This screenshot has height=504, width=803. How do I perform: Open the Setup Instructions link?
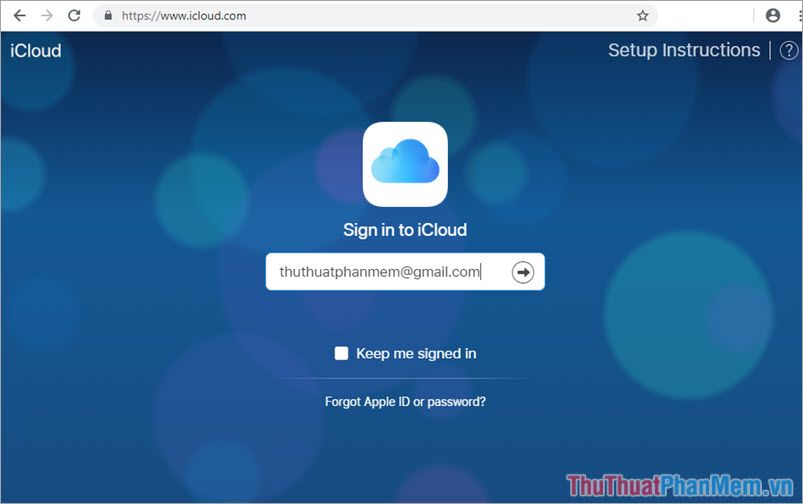(x=684, y=50)
